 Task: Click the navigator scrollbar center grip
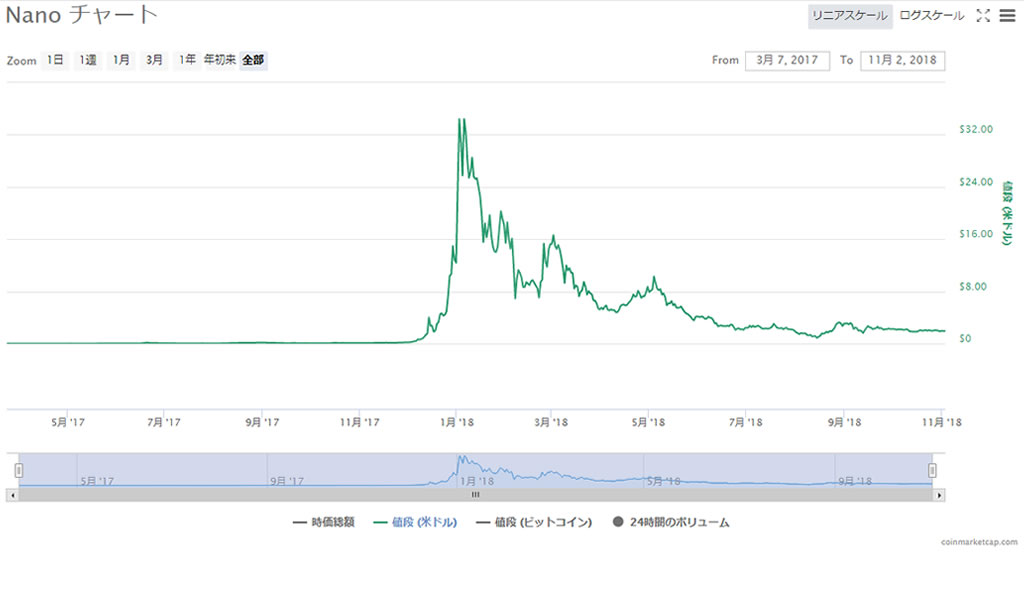click(476, 494)
